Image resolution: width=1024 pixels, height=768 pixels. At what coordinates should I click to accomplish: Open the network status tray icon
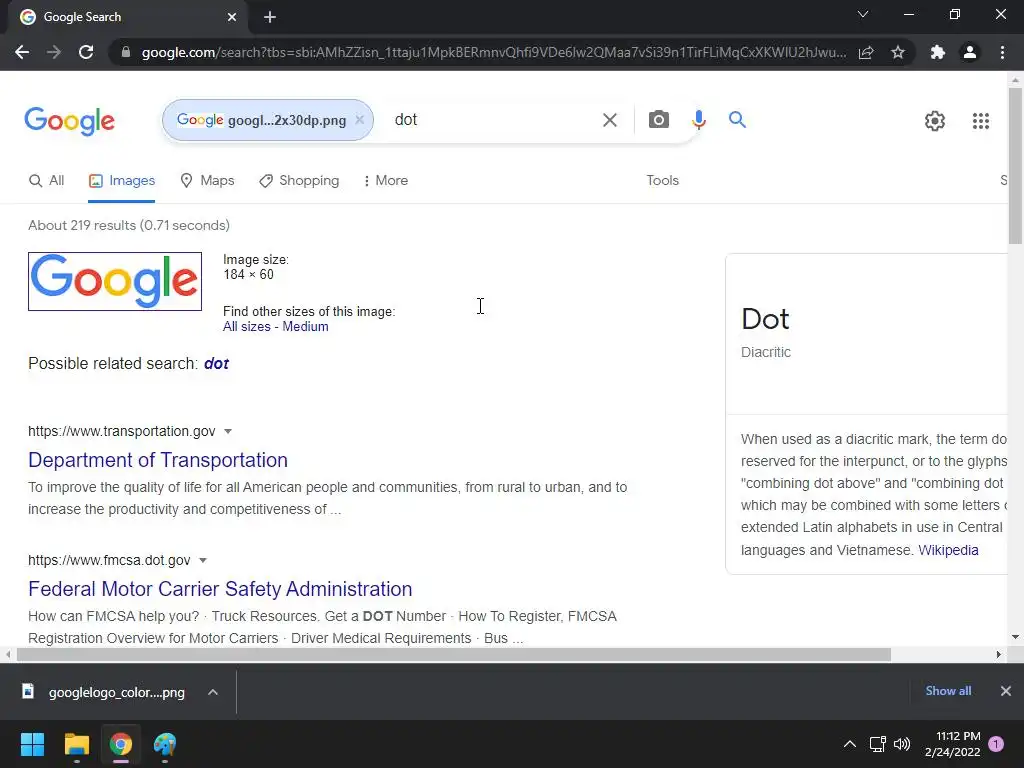877,744
